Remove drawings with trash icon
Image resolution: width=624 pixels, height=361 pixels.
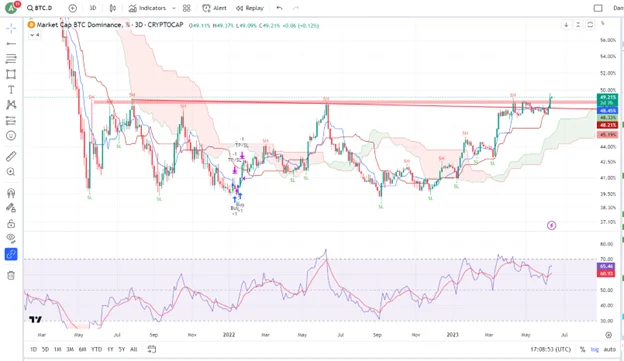[11, 275]
